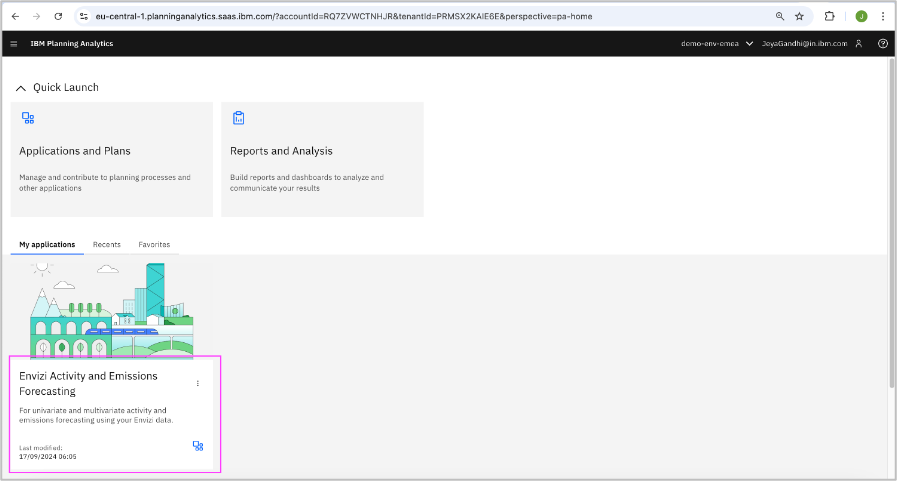Click the Applications and Plans icon

[28, 118]
